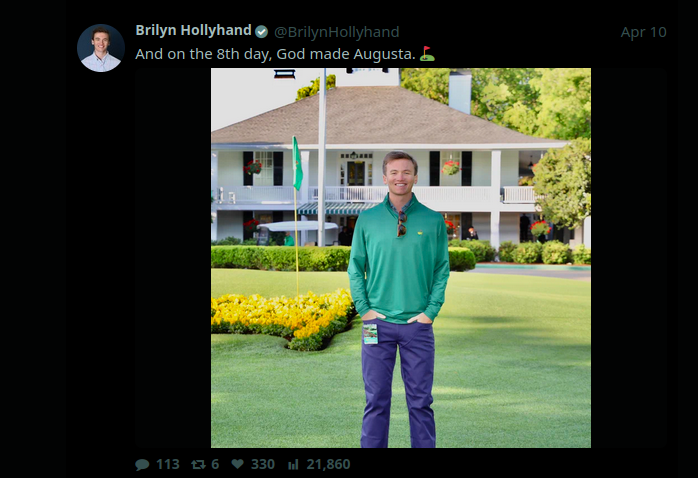Open the tweet via Apr 10 date
Screen dimensions: 698x478
click(643, 32)
